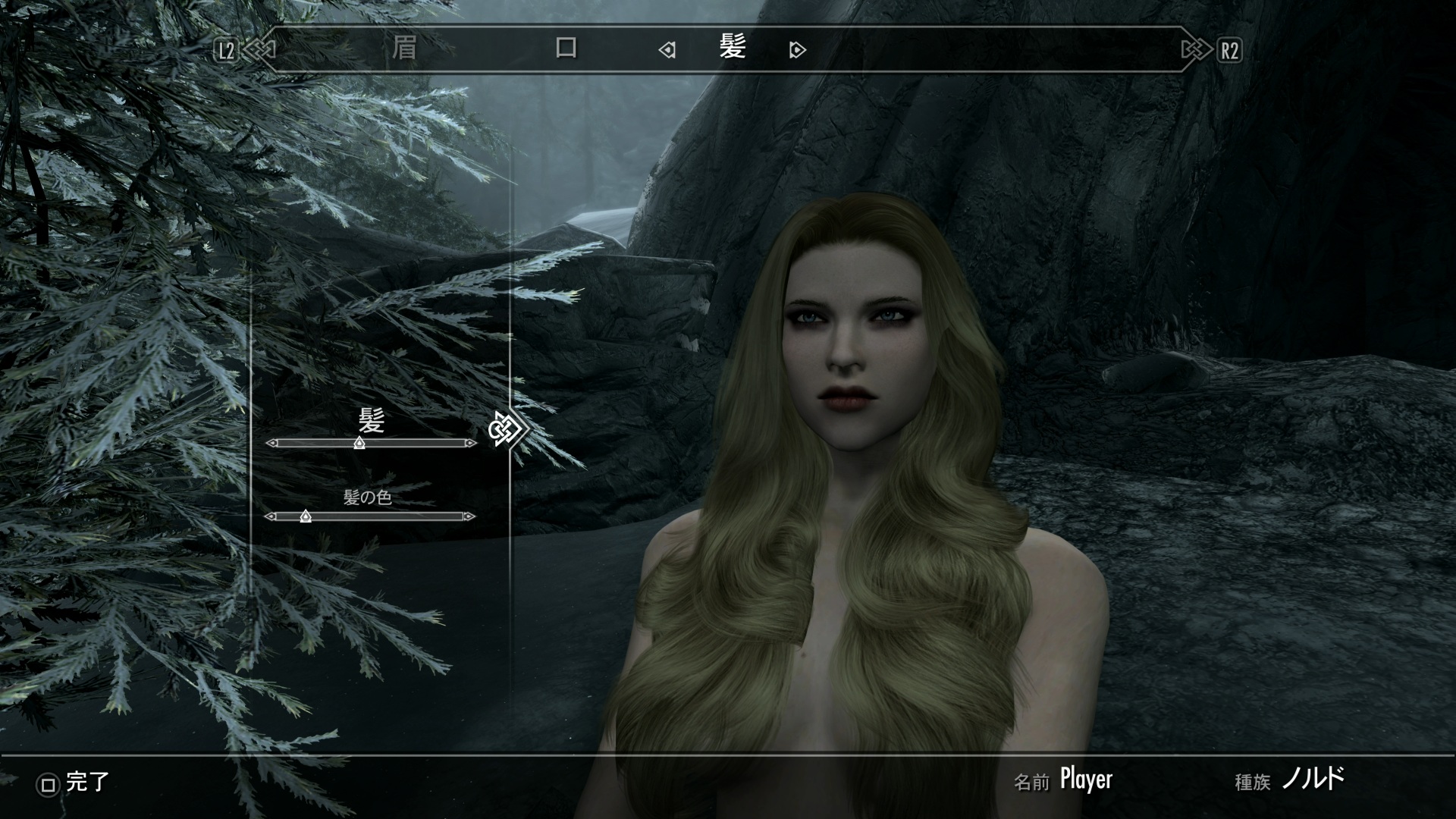
Task: Click the 髪 slider label
Action: click(372, 419)
